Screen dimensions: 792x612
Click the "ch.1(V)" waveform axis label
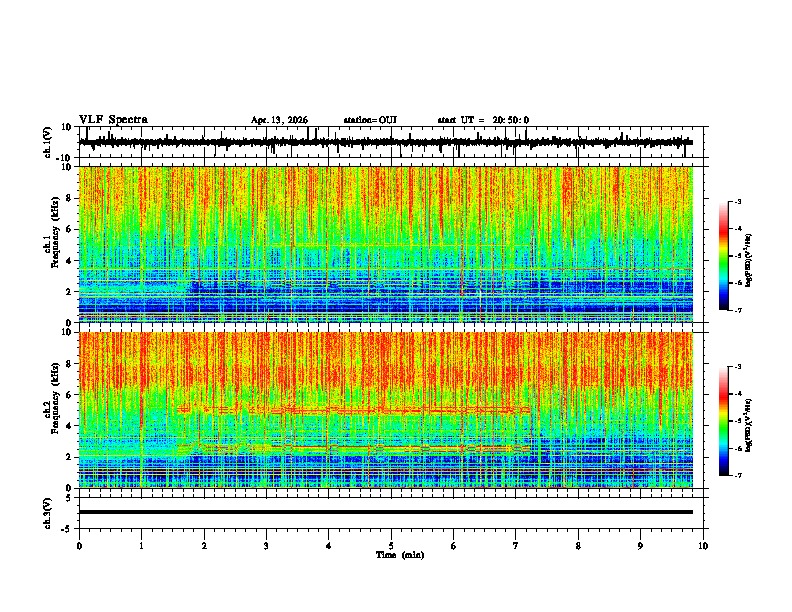click(47, 142)
